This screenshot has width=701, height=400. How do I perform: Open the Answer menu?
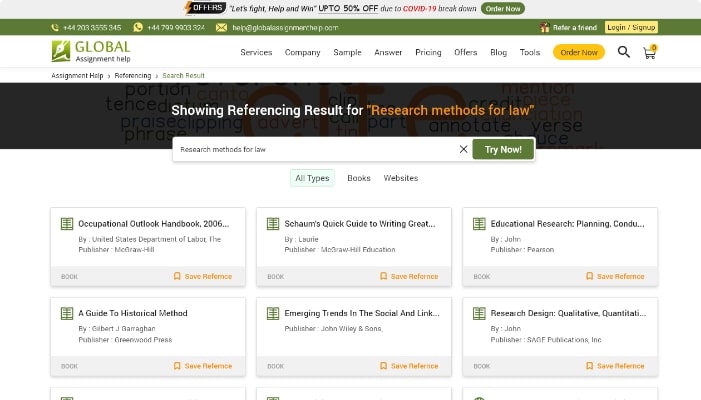(x=388, y=52)
